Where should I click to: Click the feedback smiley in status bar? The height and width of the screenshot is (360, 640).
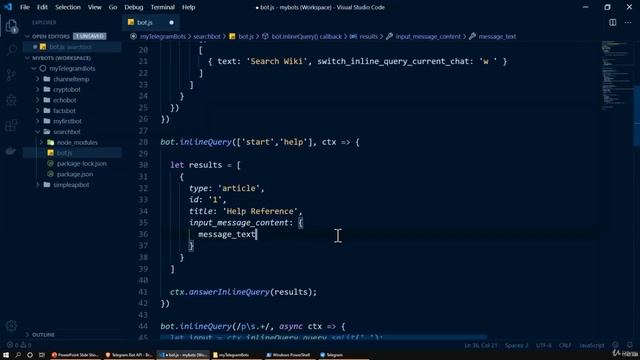click(616, 345)
